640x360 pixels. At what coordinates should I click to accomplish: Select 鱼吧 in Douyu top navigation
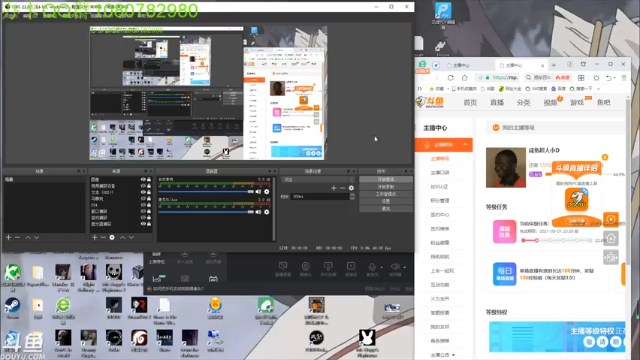[603, 102]
